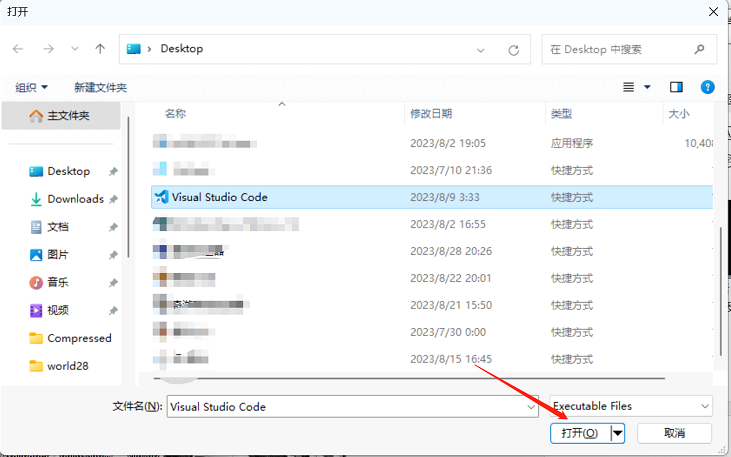Select the file dated 2023/8/2 16:55

(x=432, y=224)
